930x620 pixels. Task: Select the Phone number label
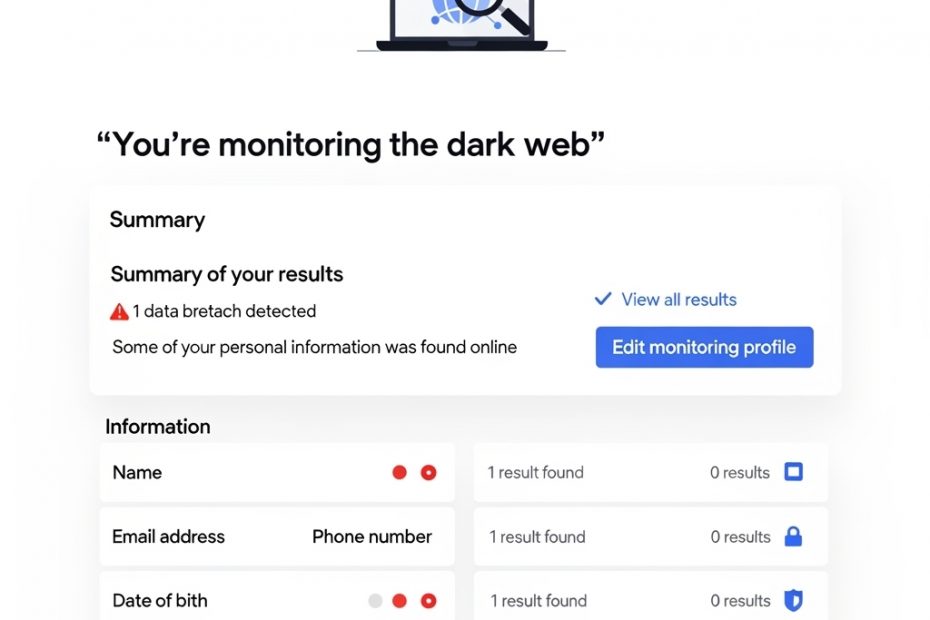372,537
